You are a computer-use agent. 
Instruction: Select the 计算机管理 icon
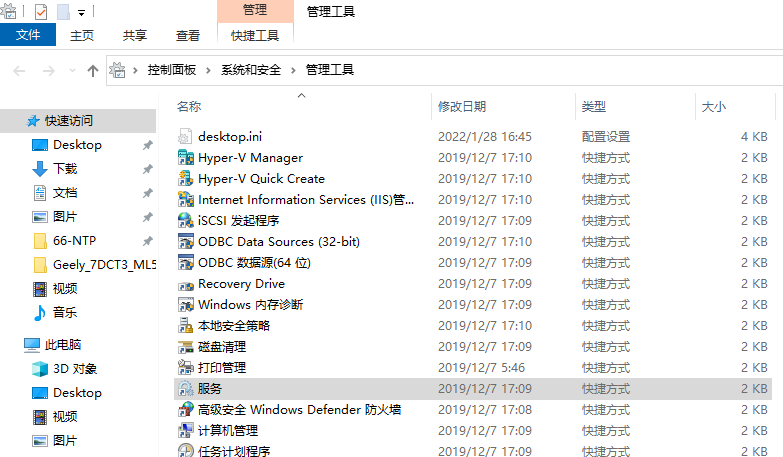pos(186,431)
